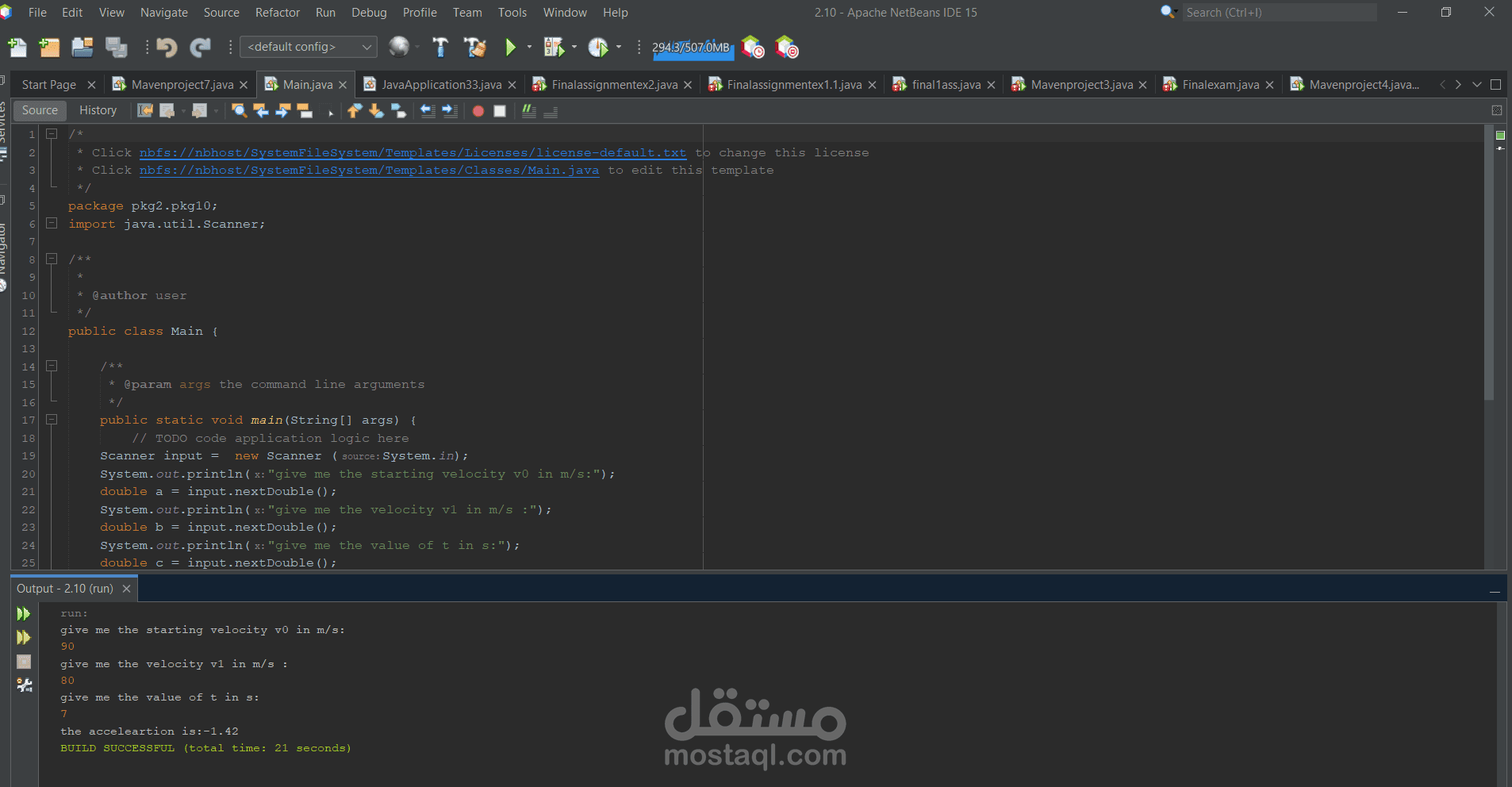Undo the last edit
This screenshot has height=787, width=1512.
(167, 47)
